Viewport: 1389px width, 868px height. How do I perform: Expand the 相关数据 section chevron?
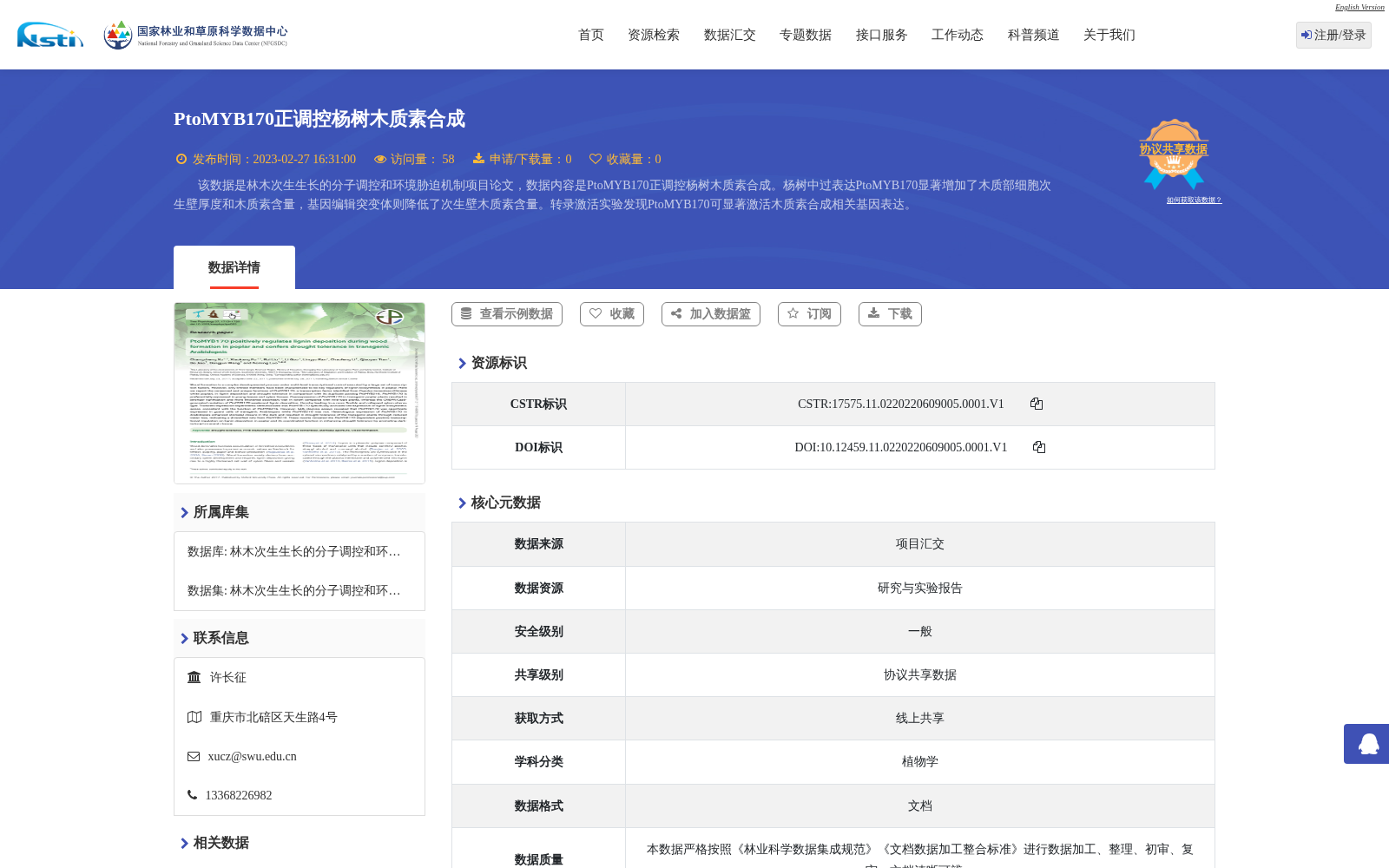184,843
